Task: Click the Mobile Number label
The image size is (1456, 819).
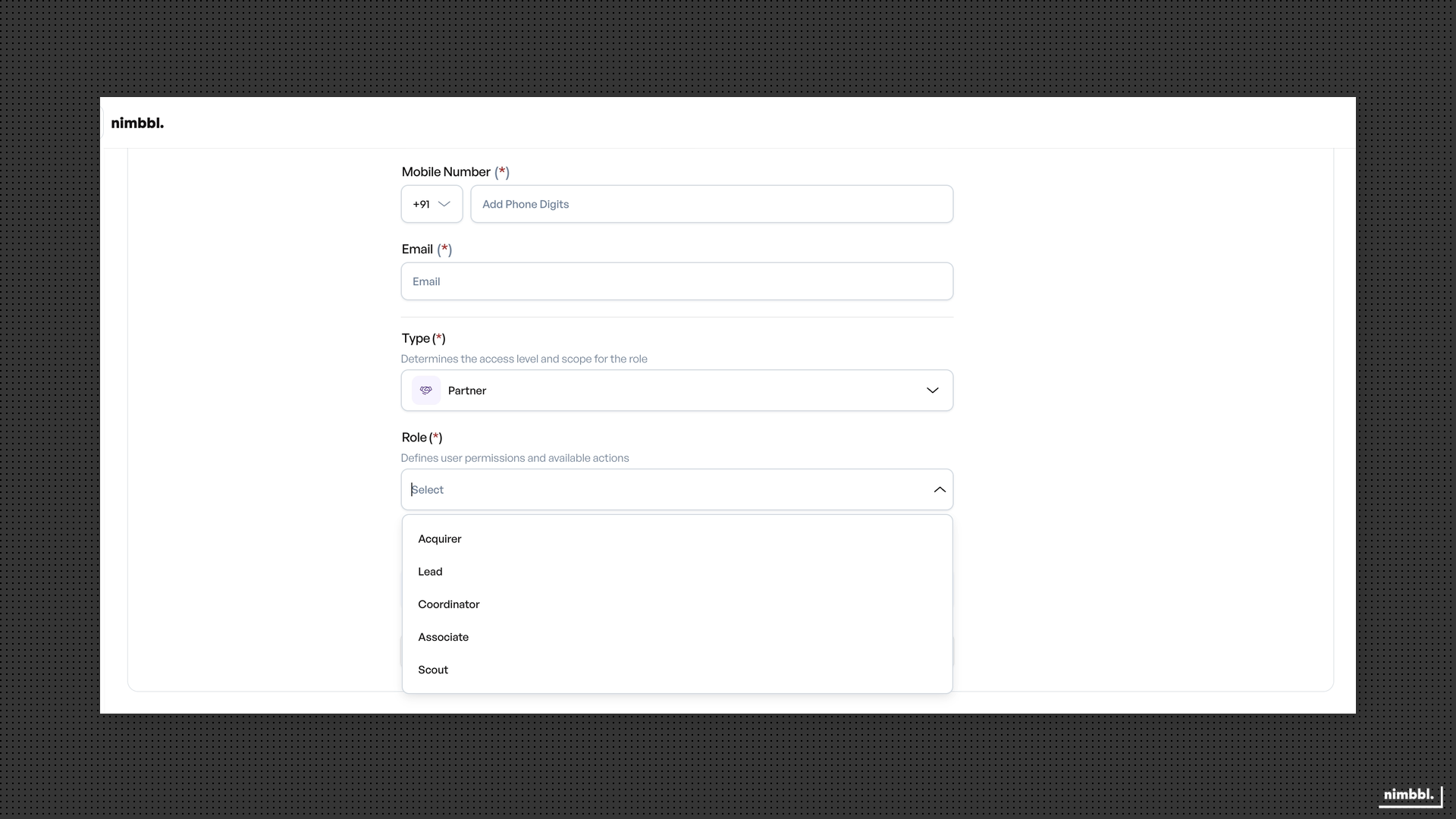Action: [446, 171]
